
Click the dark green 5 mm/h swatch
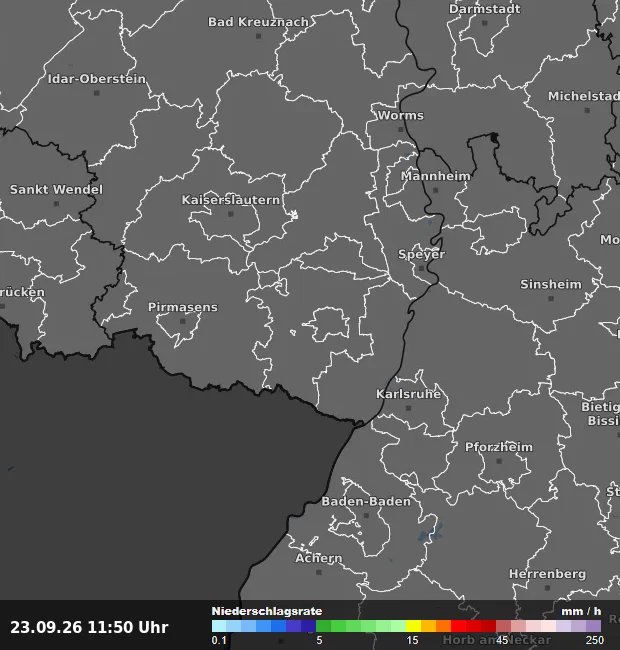click(323, 626)
